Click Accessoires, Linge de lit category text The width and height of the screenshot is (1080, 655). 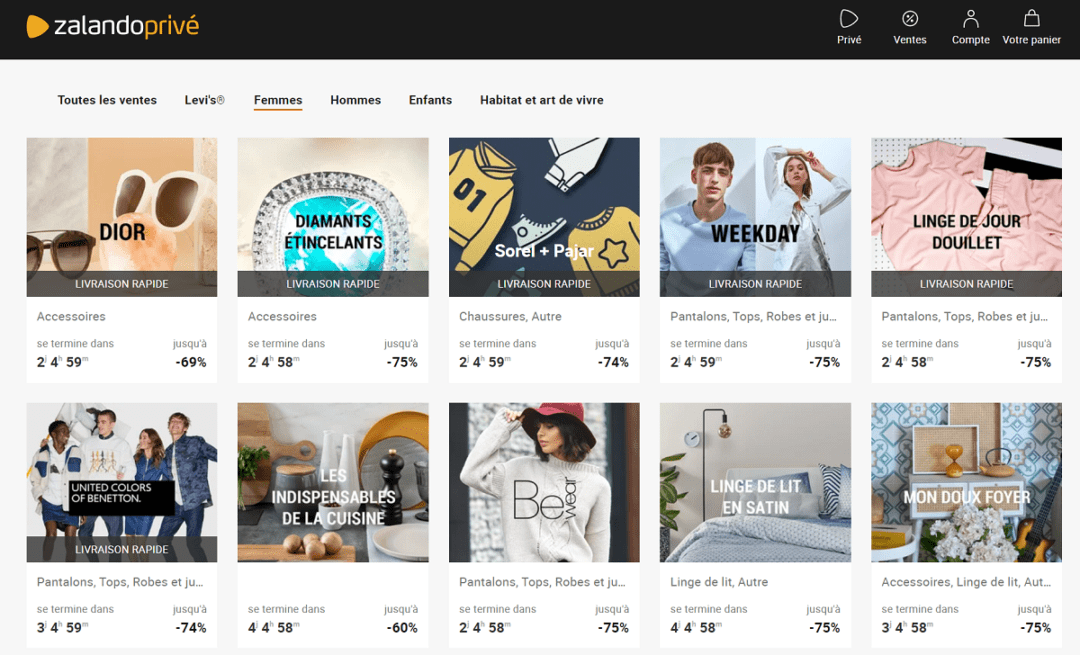(x=966, y=582)
